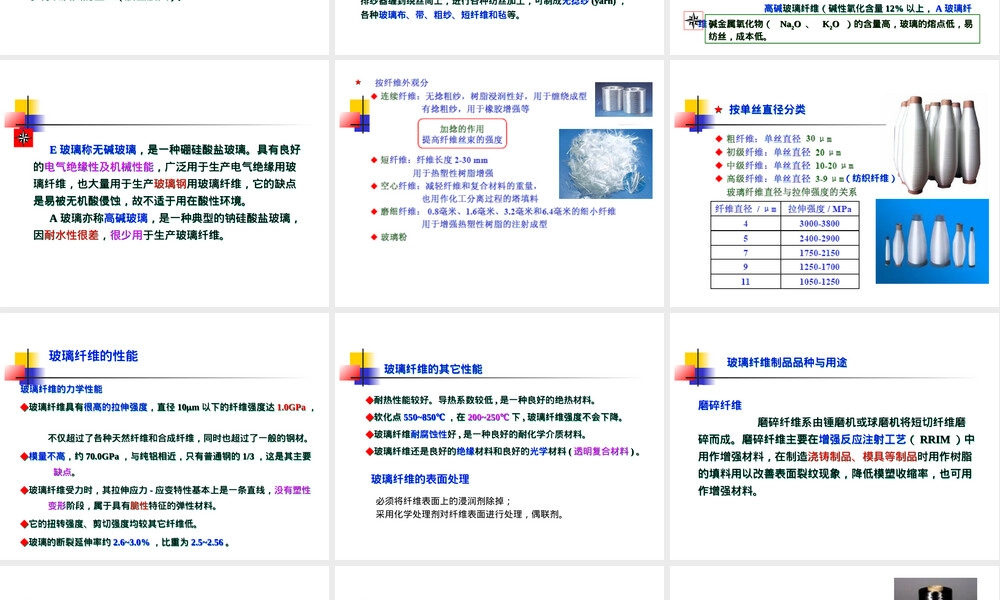Screen dimensions: 1000x600
Task: Click the 耐热性能较好 bullet line
Action: click(x=481, y=400)
